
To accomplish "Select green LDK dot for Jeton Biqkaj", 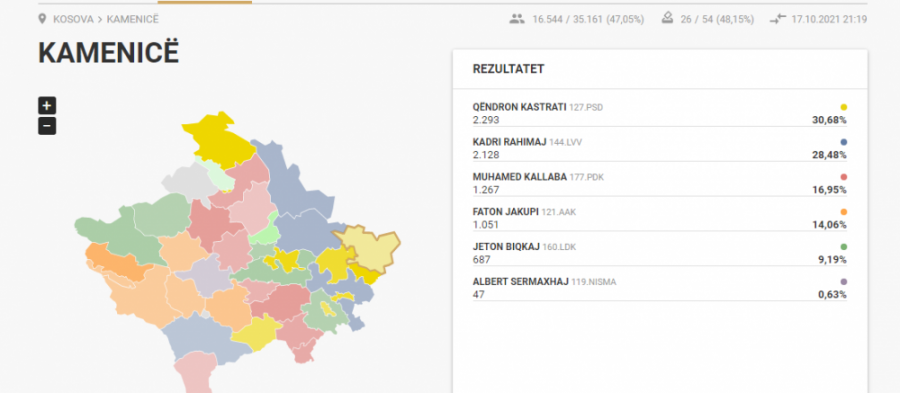I will (x=844, y=247).
